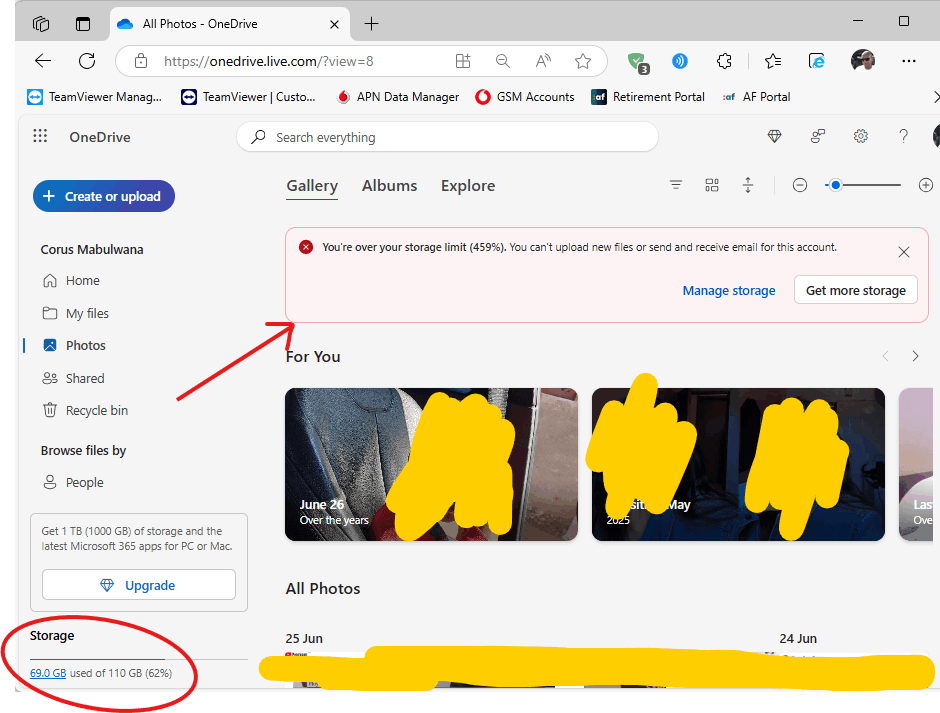Click Manage storage link
940x713 pixels.
(729, 291)
